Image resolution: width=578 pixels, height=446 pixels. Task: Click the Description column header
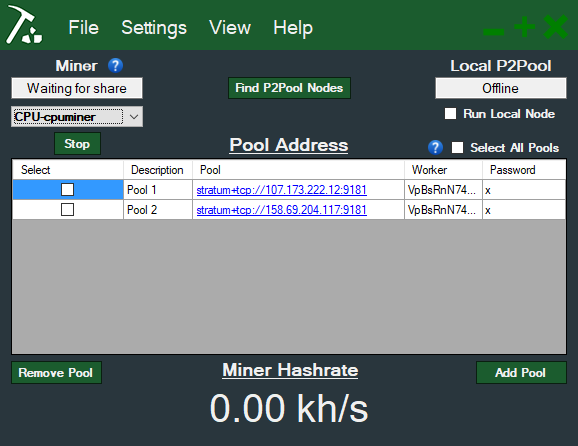point(158,170)
